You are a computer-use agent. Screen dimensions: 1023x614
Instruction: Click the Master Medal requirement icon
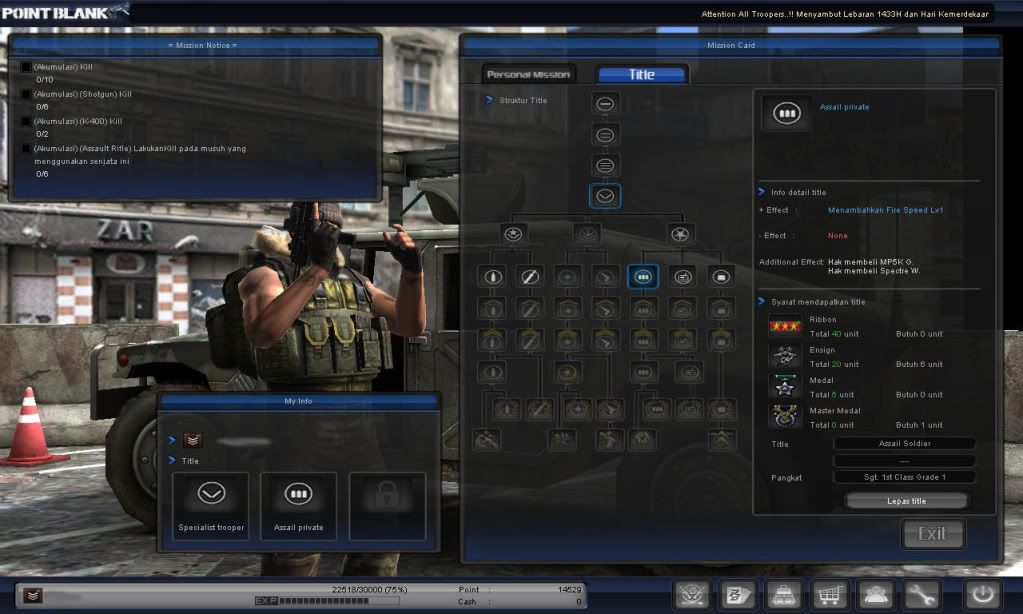(x=784, y=417)
